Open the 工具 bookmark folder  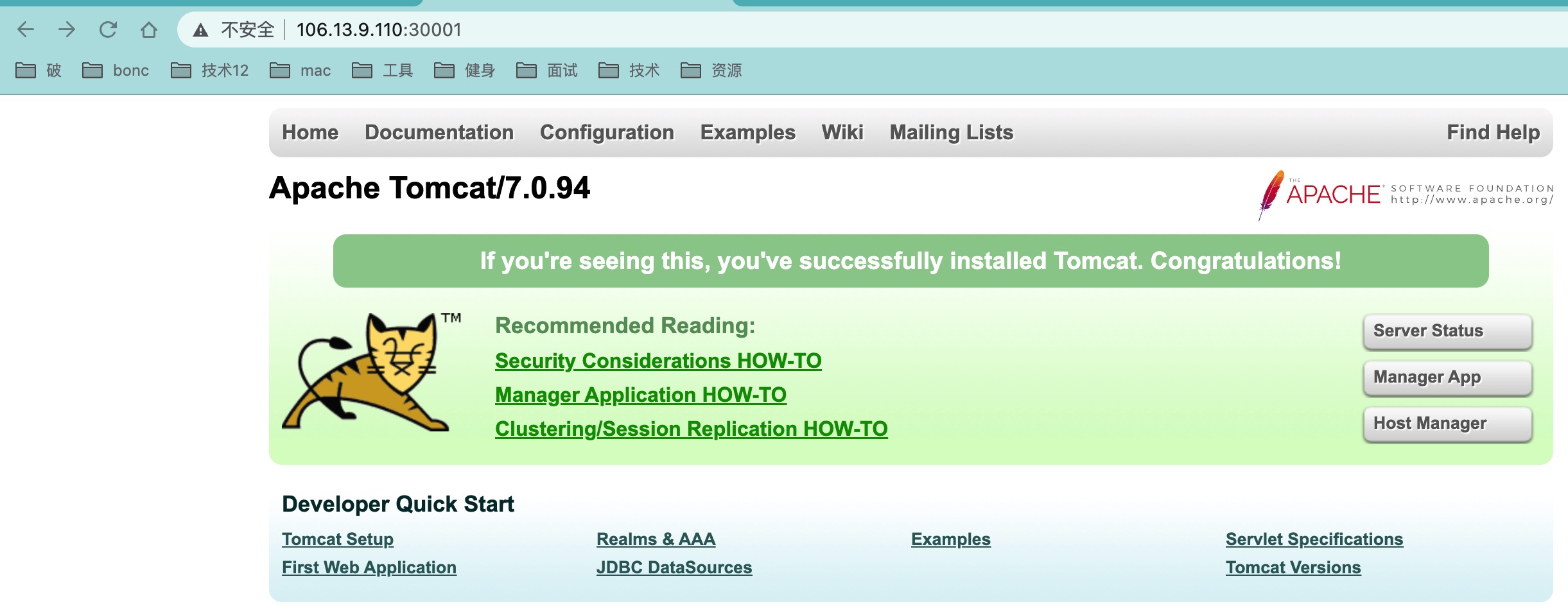(x=383, y=70)
